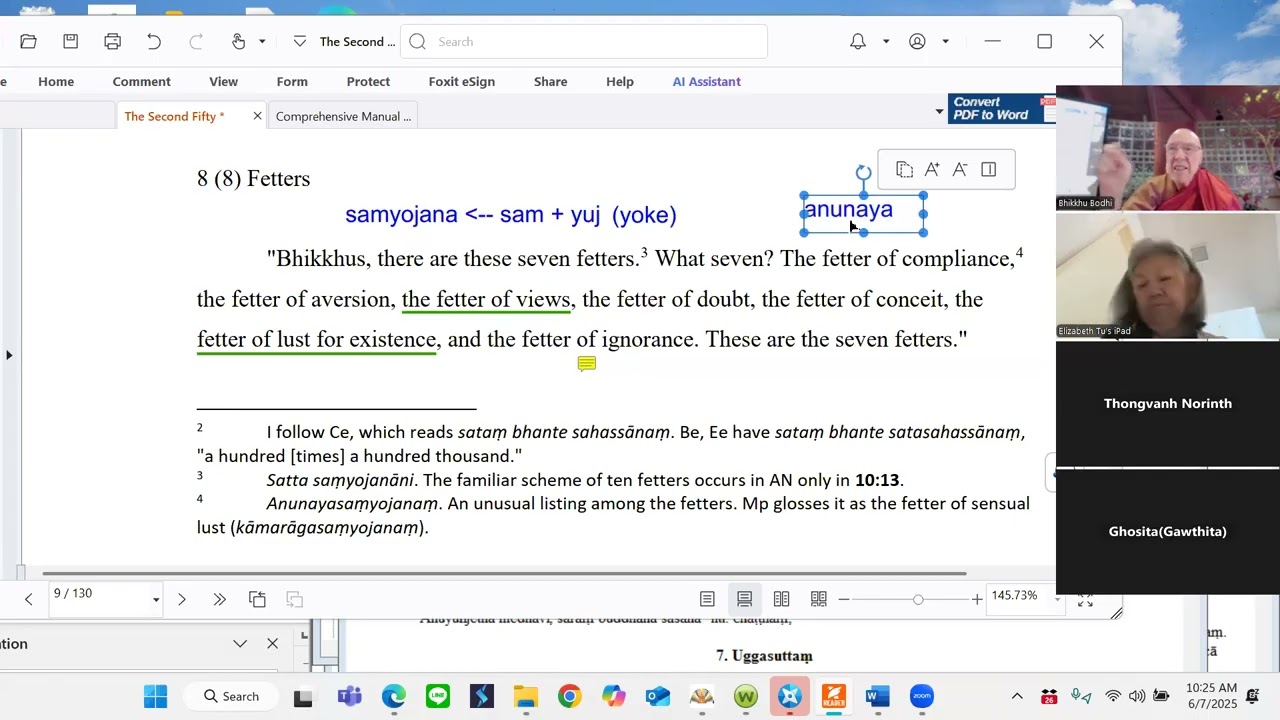Open the Protect ribbon tab
The image size is (1280, 720).
[x=368, y=81]
